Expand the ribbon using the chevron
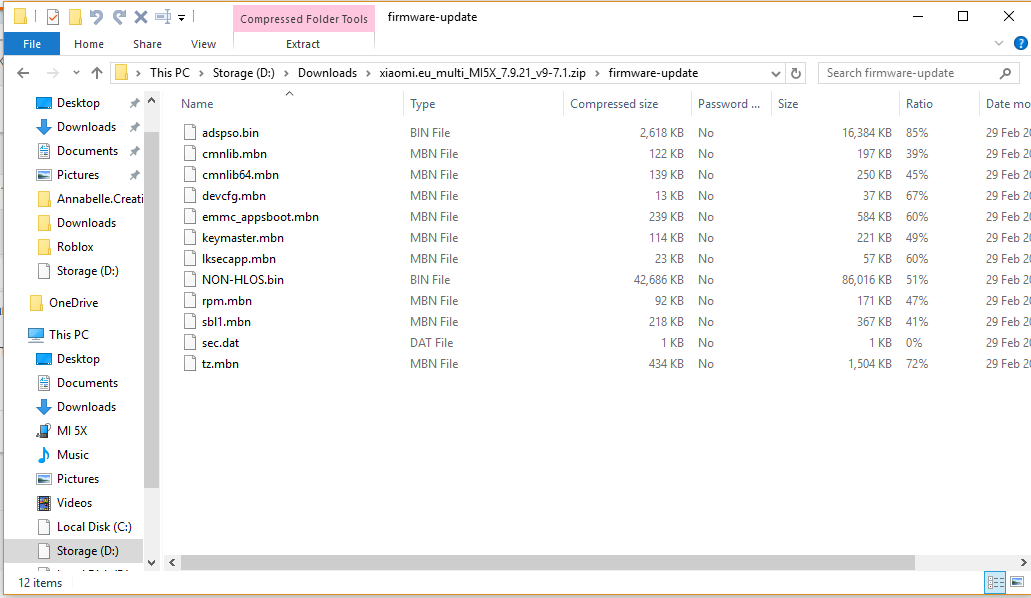The image size is (1031, 598). 998,44
